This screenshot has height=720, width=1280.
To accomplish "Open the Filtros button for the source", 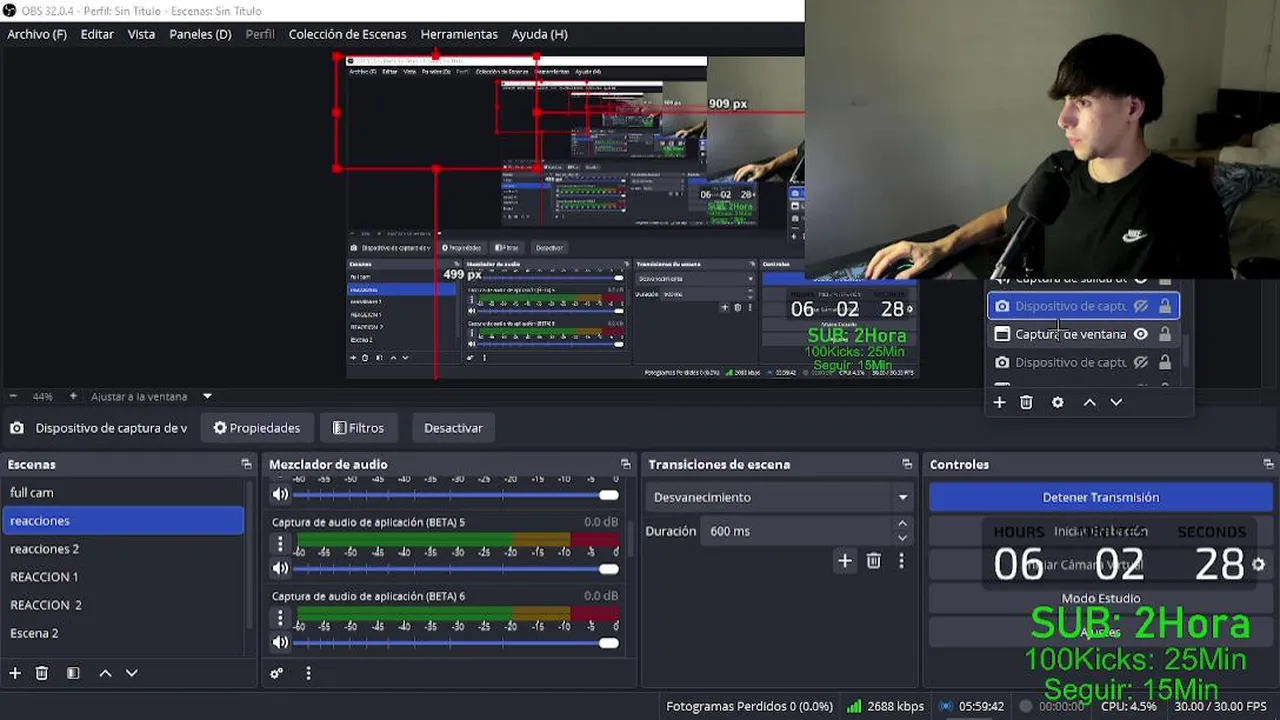I will pyautogui.click(x=358, y=428).
